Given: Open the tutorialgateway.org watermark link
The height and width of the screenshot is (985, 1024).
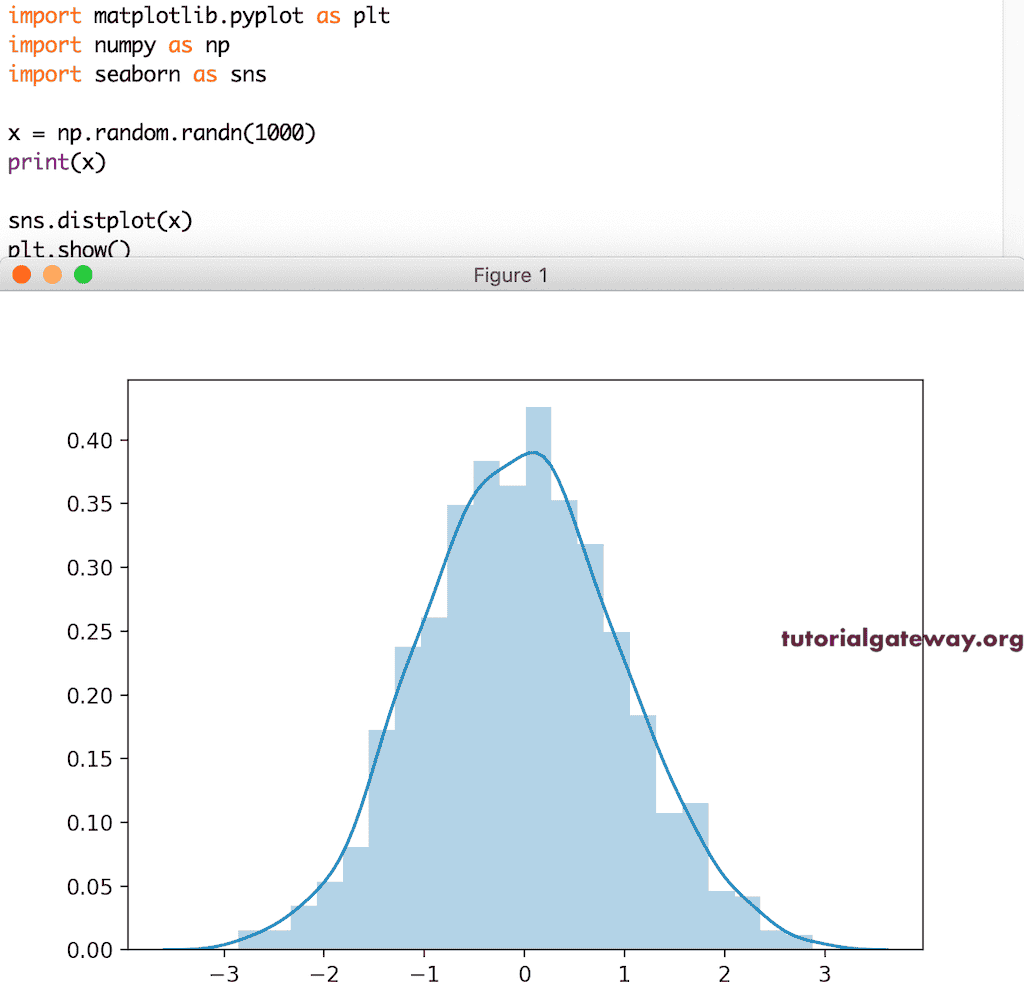Looking at the screenshot, I should click(x=901, y=639).
